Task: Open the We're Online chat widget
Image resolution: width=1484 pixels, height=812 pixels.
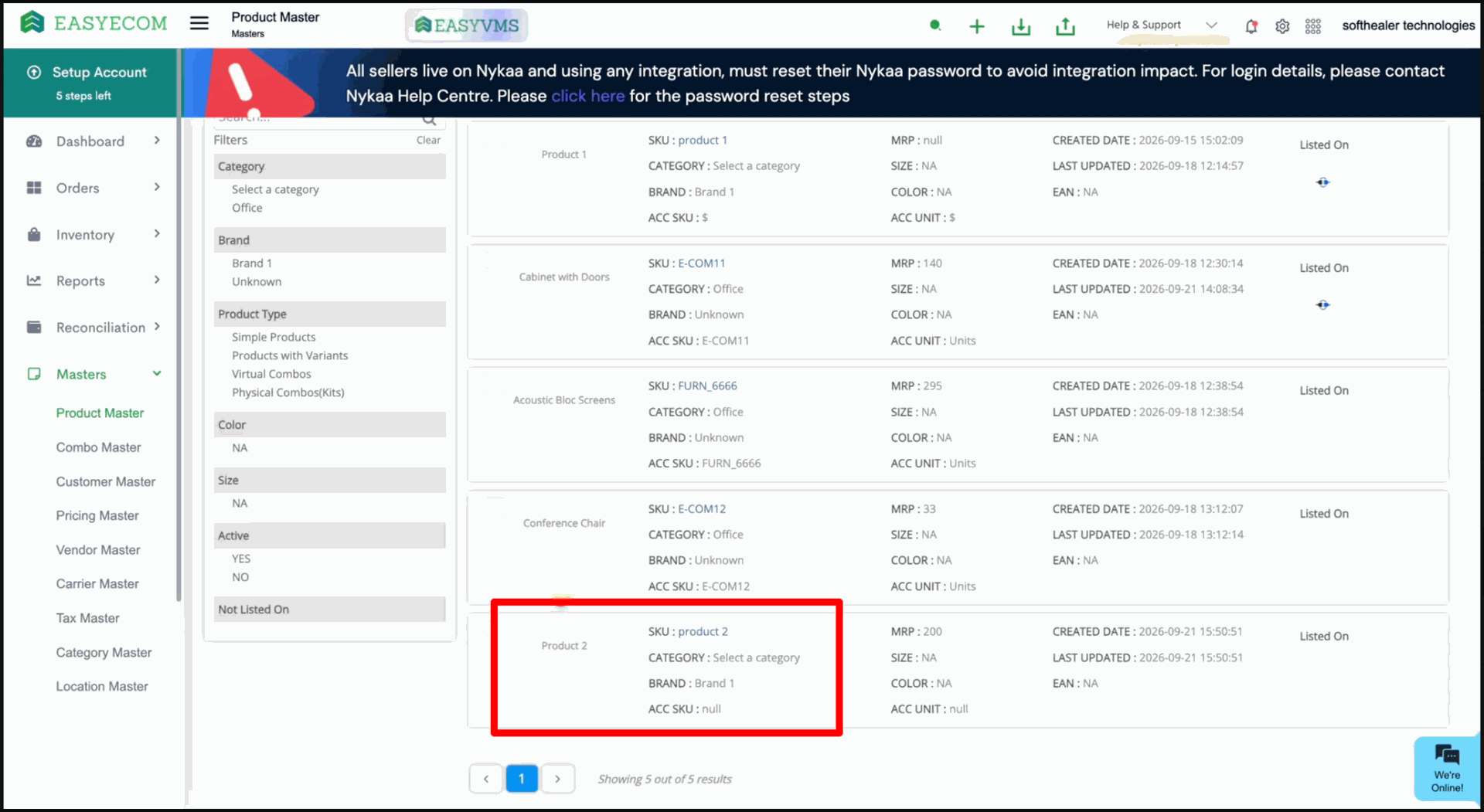Action: (x=1447, y=769)
